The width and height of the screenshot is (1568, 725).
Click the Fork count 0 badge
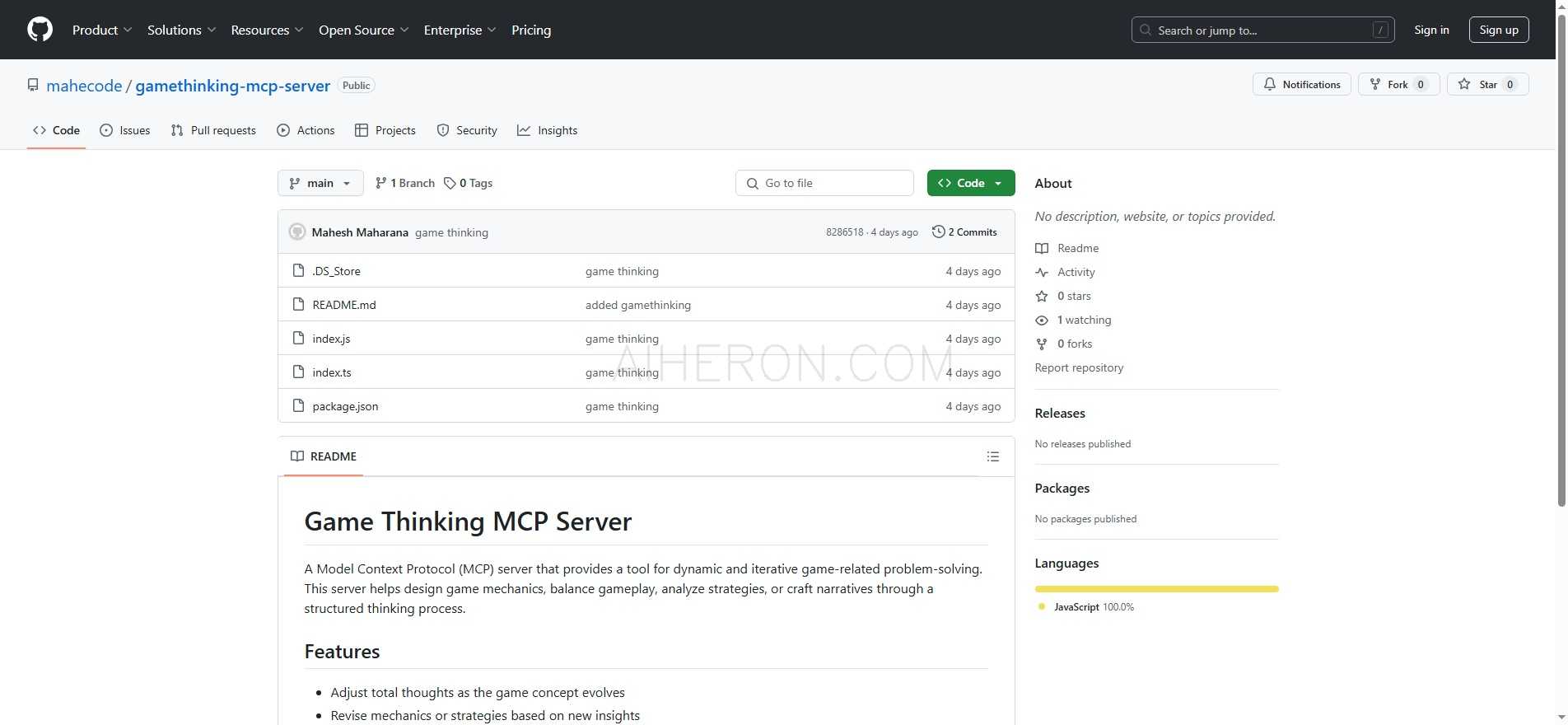(1421, 84)
